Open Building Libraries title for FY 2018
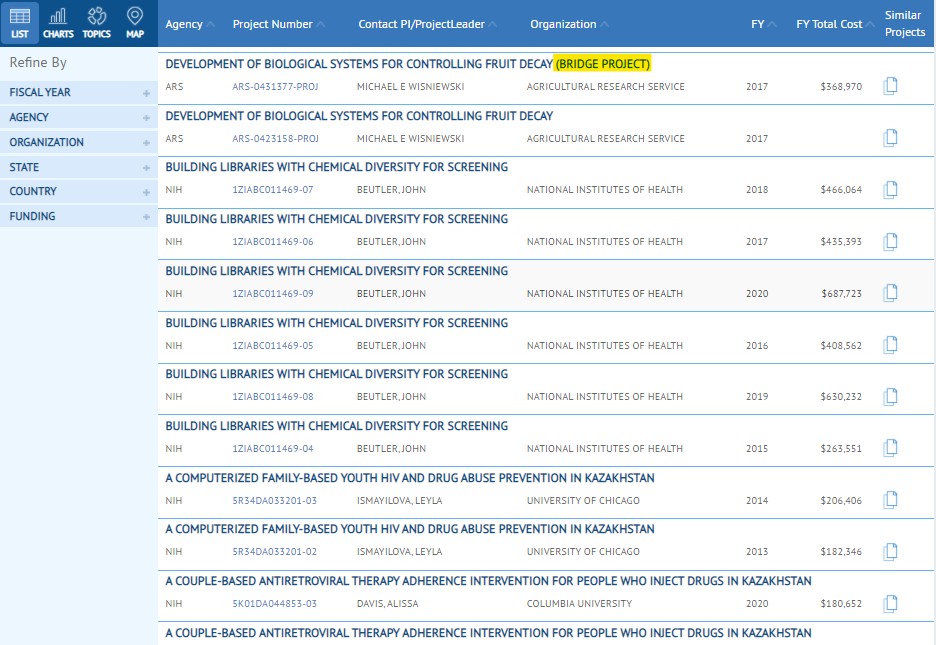 [337, 167]
